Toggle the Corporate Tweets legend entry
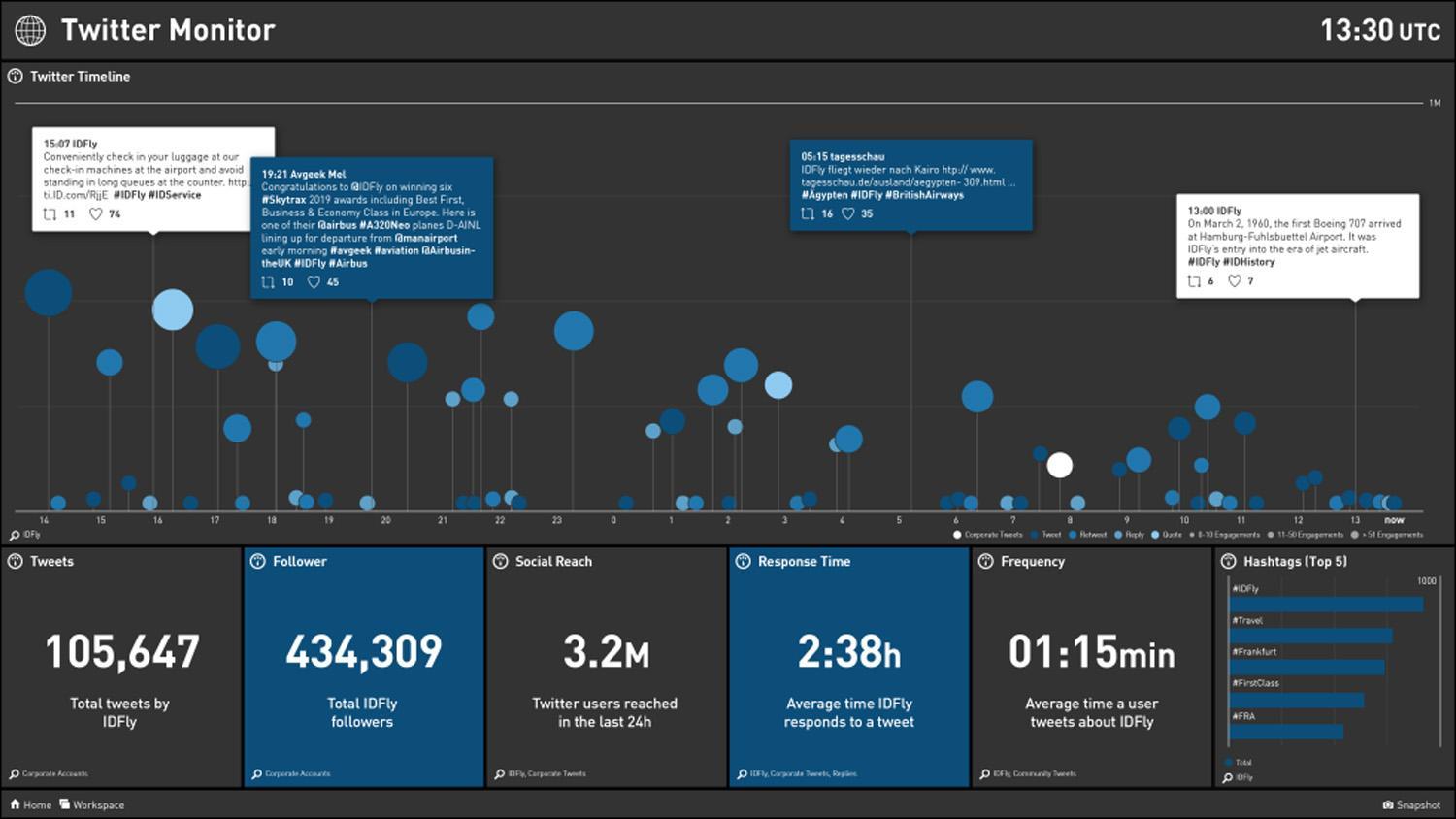Image resolution: width=1456 pixels, height=819 pixels. point(988,535)
